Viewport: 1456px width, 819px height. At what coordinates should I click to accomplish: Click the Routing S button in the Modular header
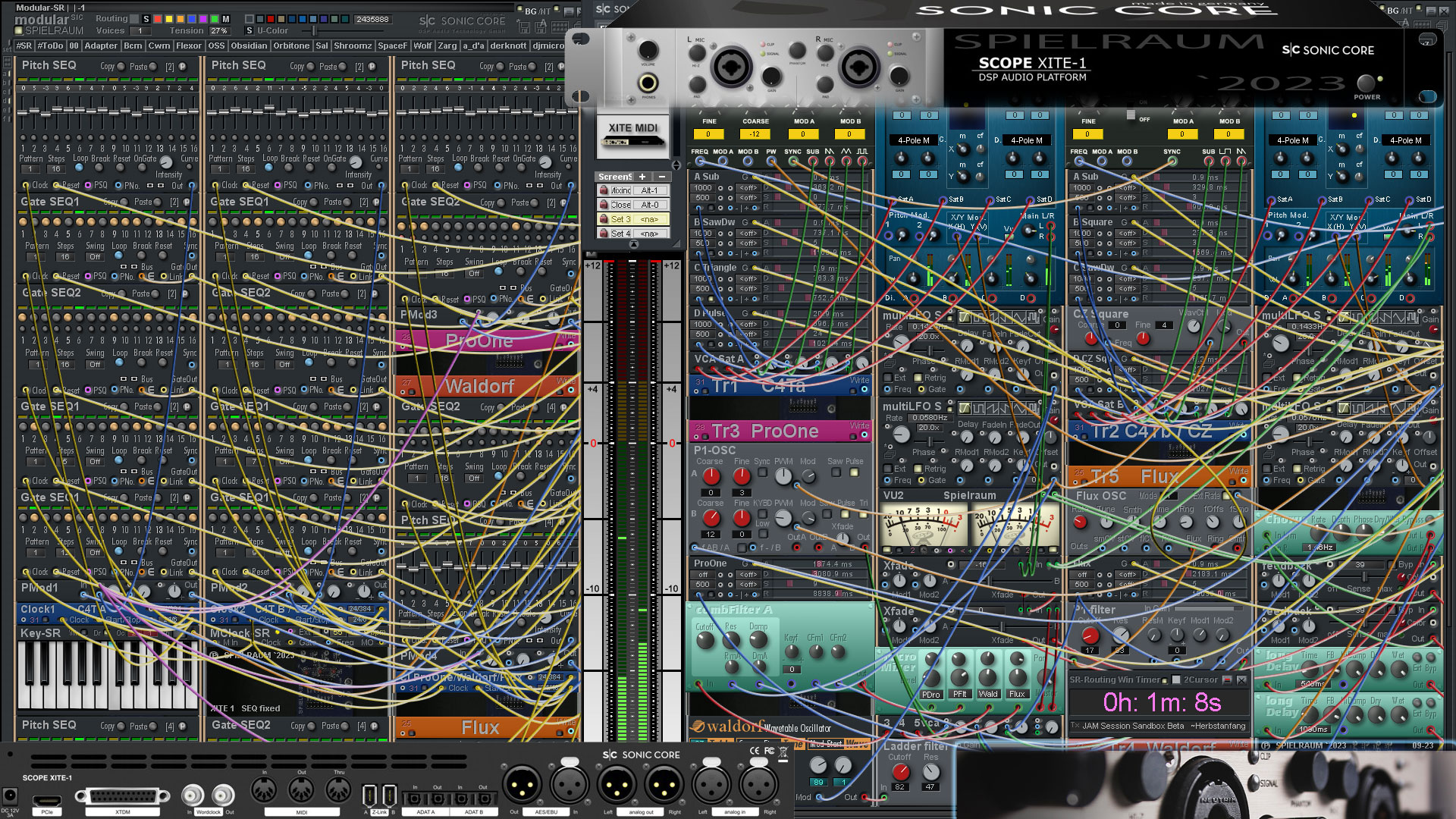[146, 19]
